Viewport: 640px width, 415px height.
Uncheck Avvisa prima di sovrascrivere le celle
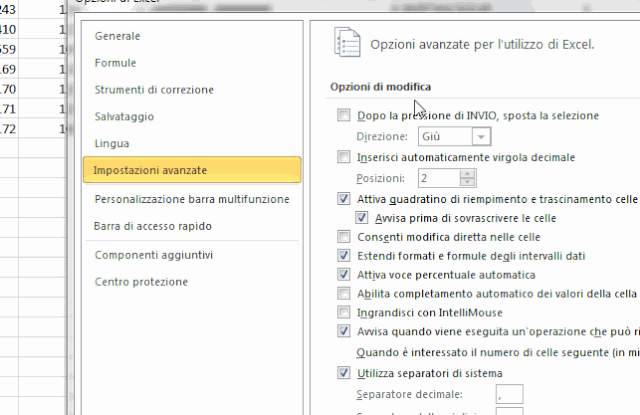(362, 217)
